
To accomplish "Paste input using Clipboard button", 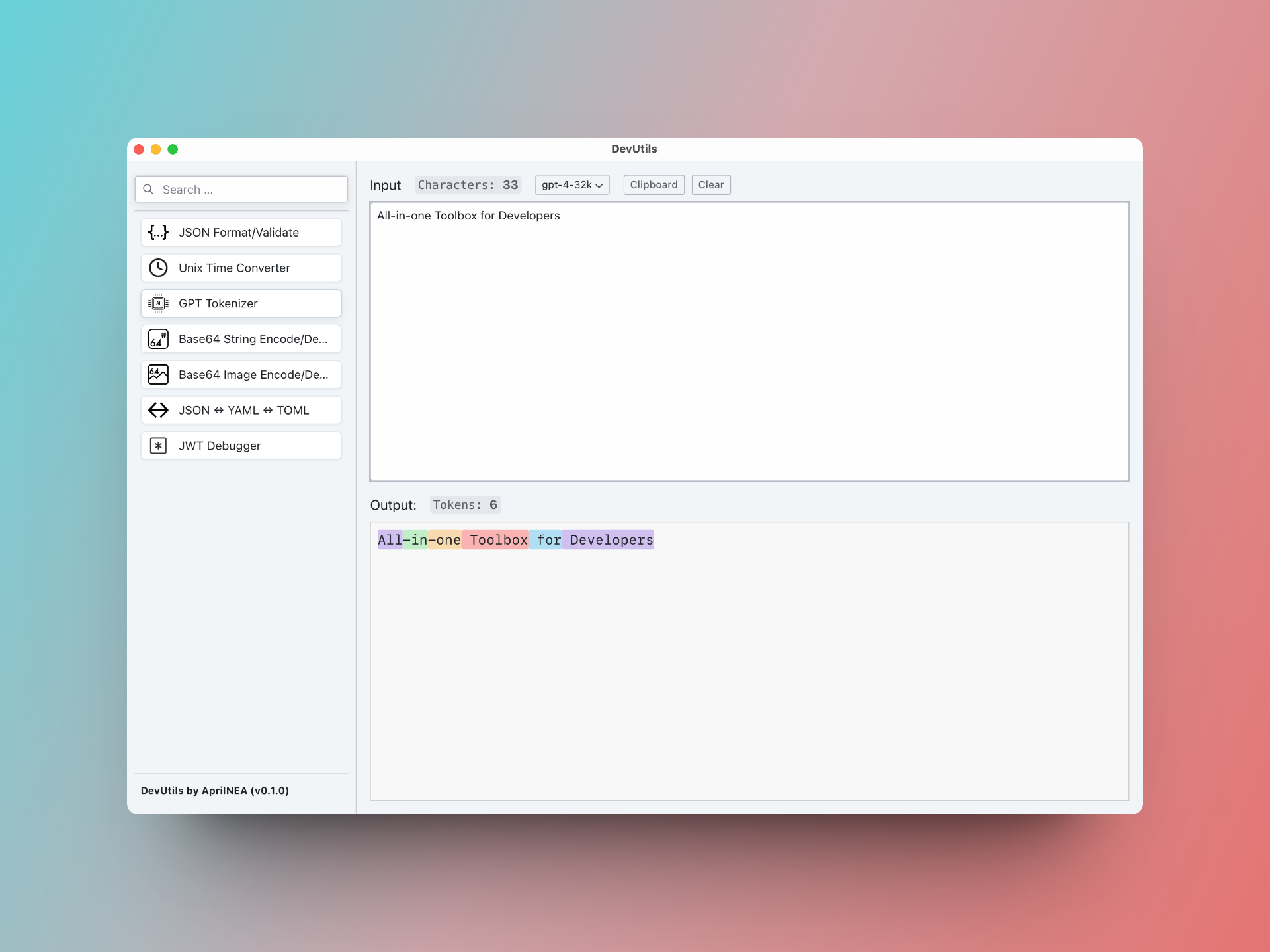I will pos(654,185).
